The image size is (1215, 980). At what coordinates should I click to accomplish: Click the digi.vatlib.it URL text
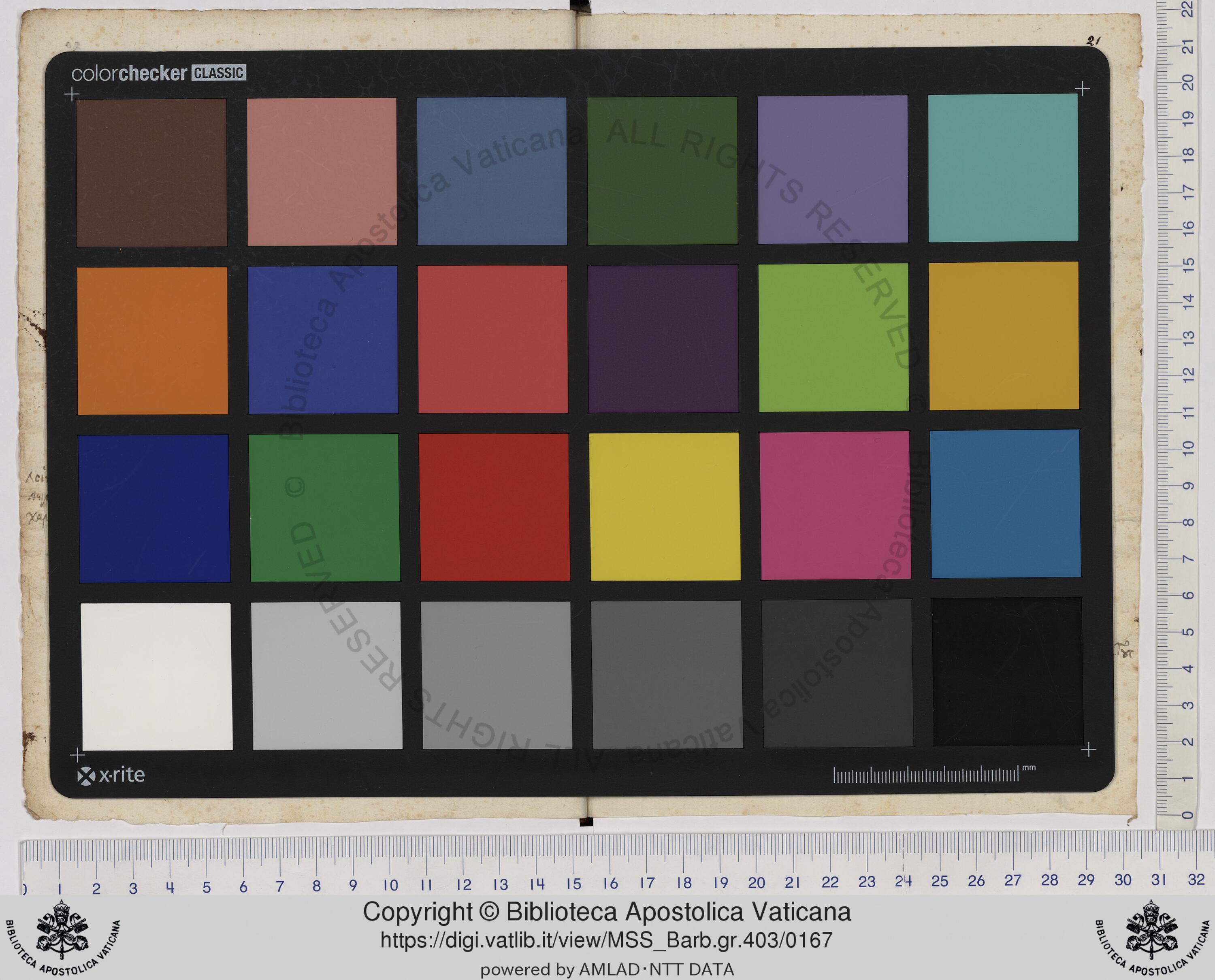(x=606, y=940)
